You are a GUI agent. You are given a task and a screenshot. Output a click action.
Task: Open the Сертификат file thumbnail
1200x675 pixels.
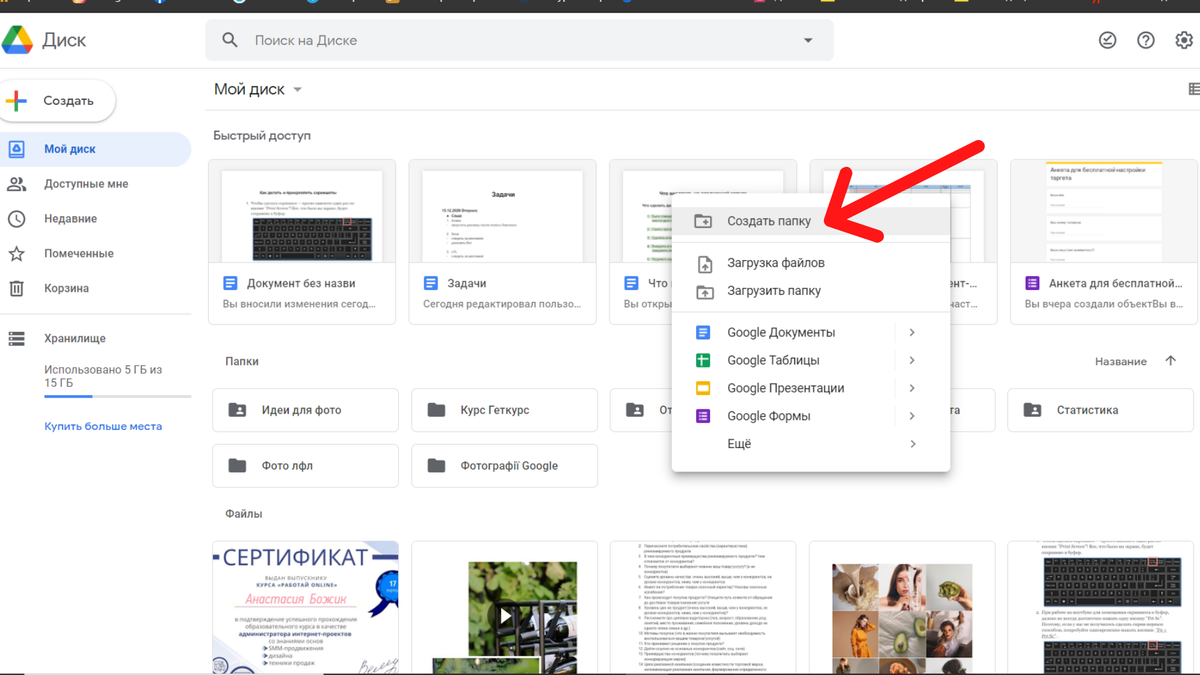coord(305,607)
